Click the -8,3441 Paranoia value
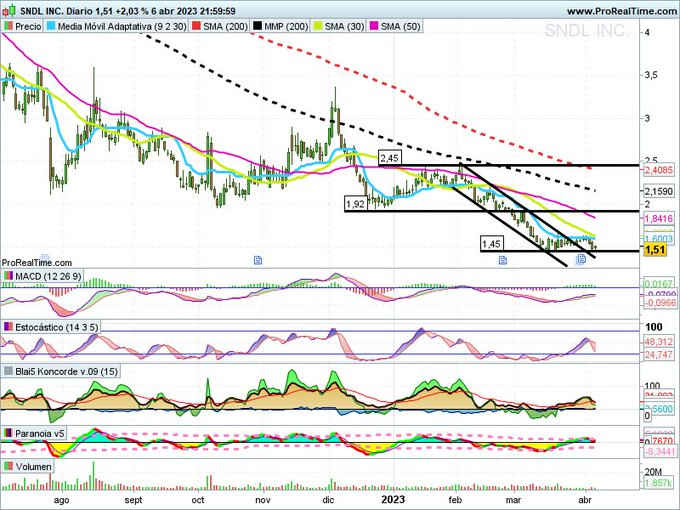Viewport: 680px width, 510px height. pos(659,452)
